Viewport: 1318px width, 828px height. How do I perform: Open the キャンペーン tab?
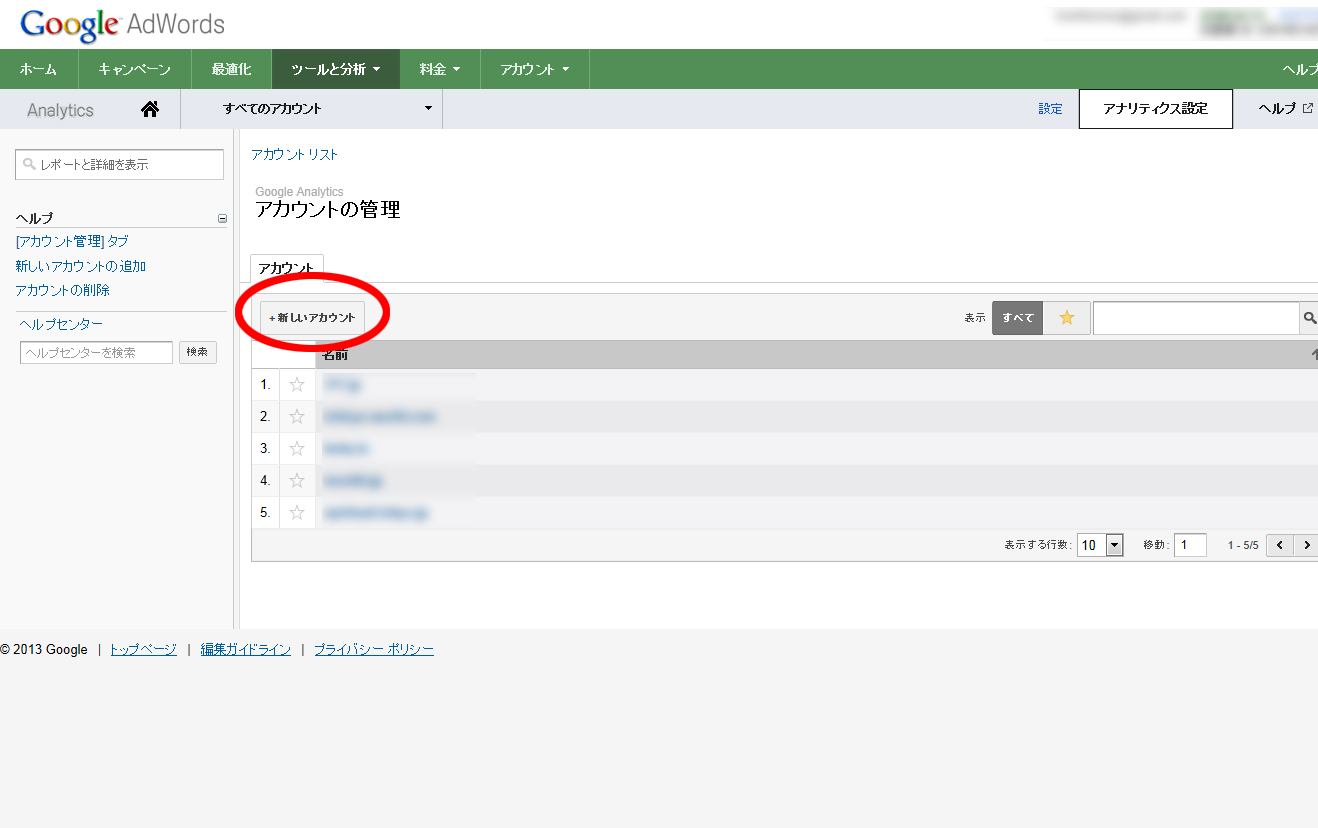[x=134, y=69]
